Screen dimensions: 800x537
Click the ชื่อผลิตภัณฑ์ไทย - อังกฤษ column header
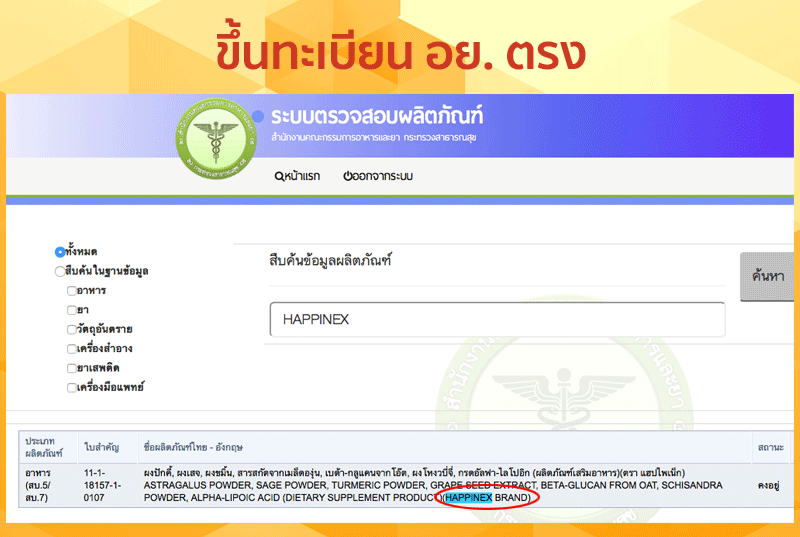coord(445,447)
